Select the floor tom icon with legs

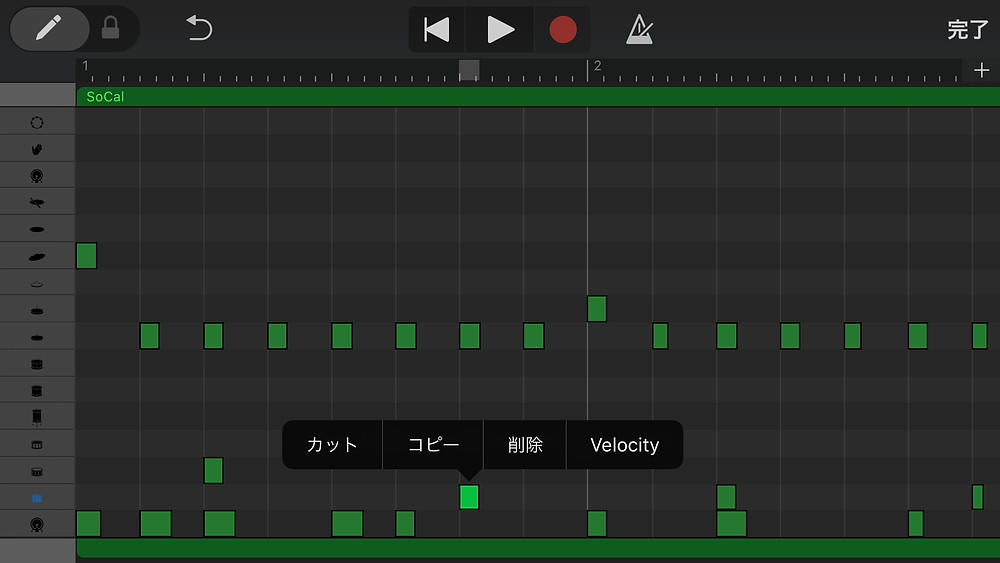pyautogui.click(x=37, y=418)
